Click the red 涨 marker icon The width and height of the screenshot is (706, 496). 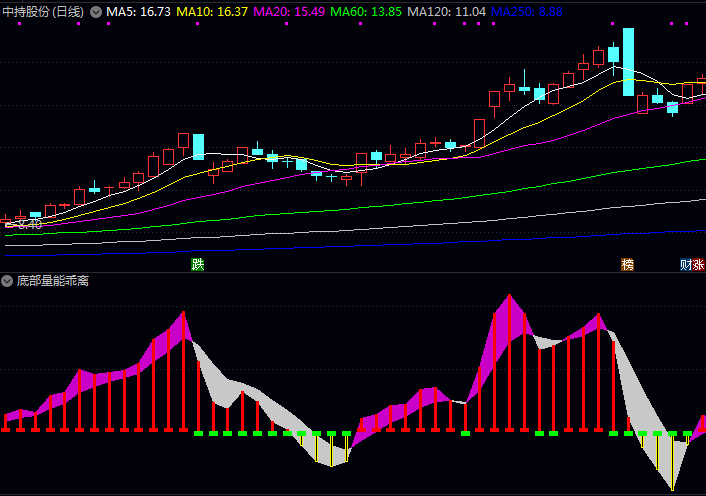click(699, 264)
